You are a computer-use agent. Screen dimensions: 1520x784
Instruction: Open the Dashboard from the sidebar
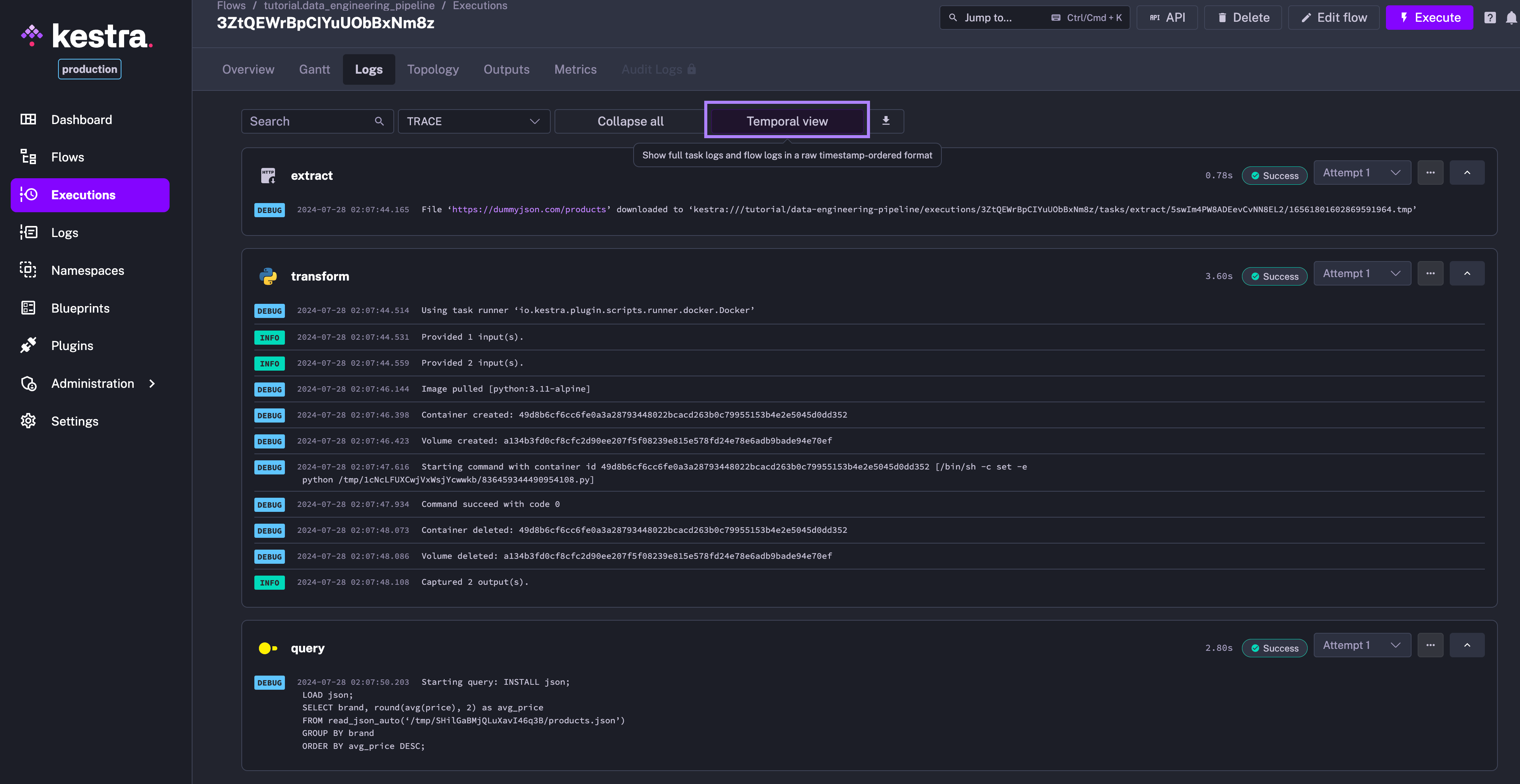coord(81,119)
